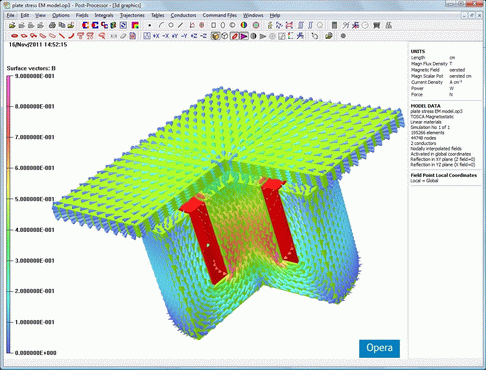Click the red solenoid conductor icon
This screenshot has height=370, width=486.
14,36
